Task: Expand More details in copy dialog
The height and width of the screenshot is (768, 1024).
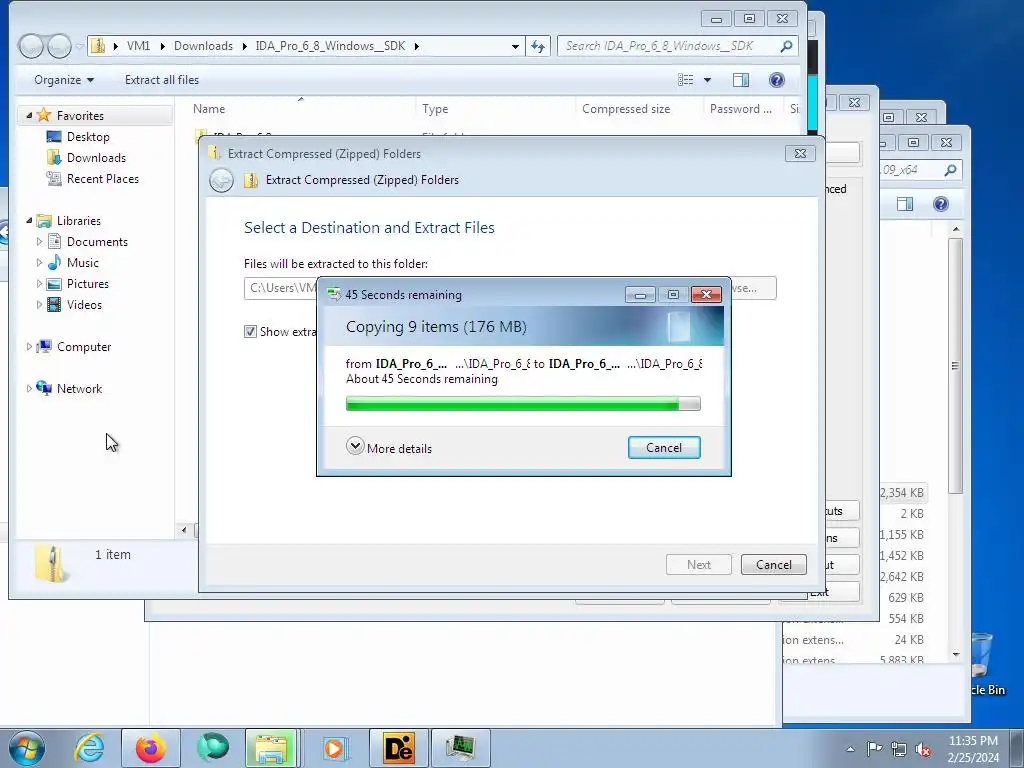Action: [x=389, y=447]
